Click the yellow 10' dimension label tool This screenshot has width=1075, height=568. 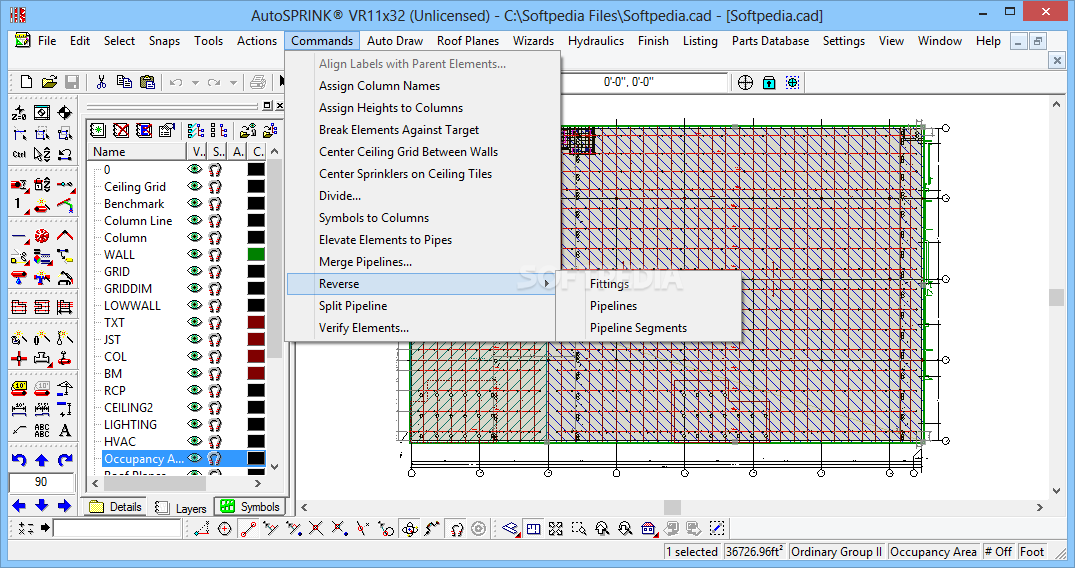(19, 388)
